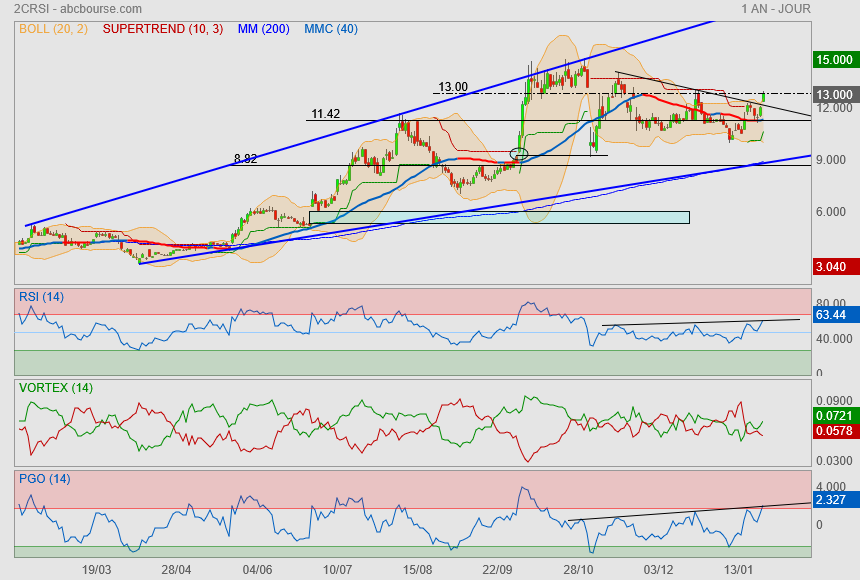Click the 11.42 horizontal level label
Image resolution: width=860 pixels, height=580 pixels.
tap(326, 114)
